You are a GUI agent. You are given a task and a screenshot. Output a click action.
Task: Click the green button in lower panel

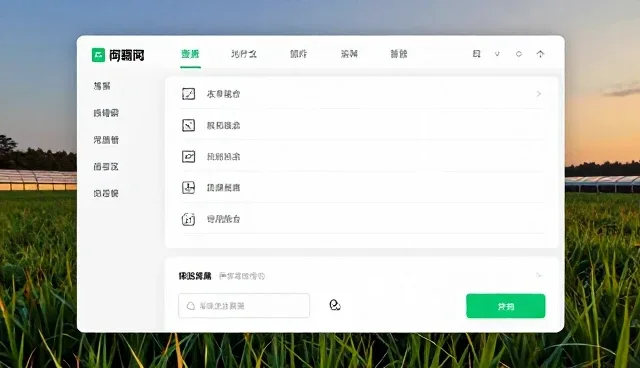point(506,306)
